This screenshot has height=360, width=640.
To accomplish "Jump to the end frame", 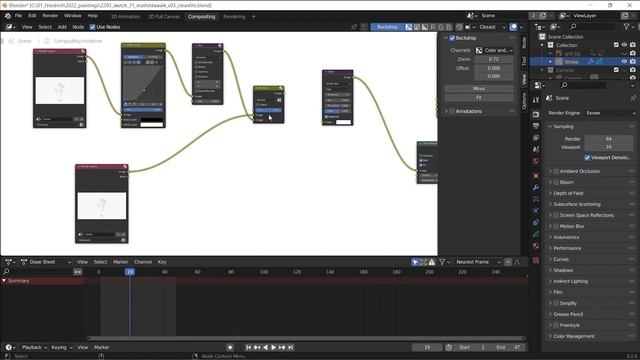I will pyautogui.click(x=291, y=347).
